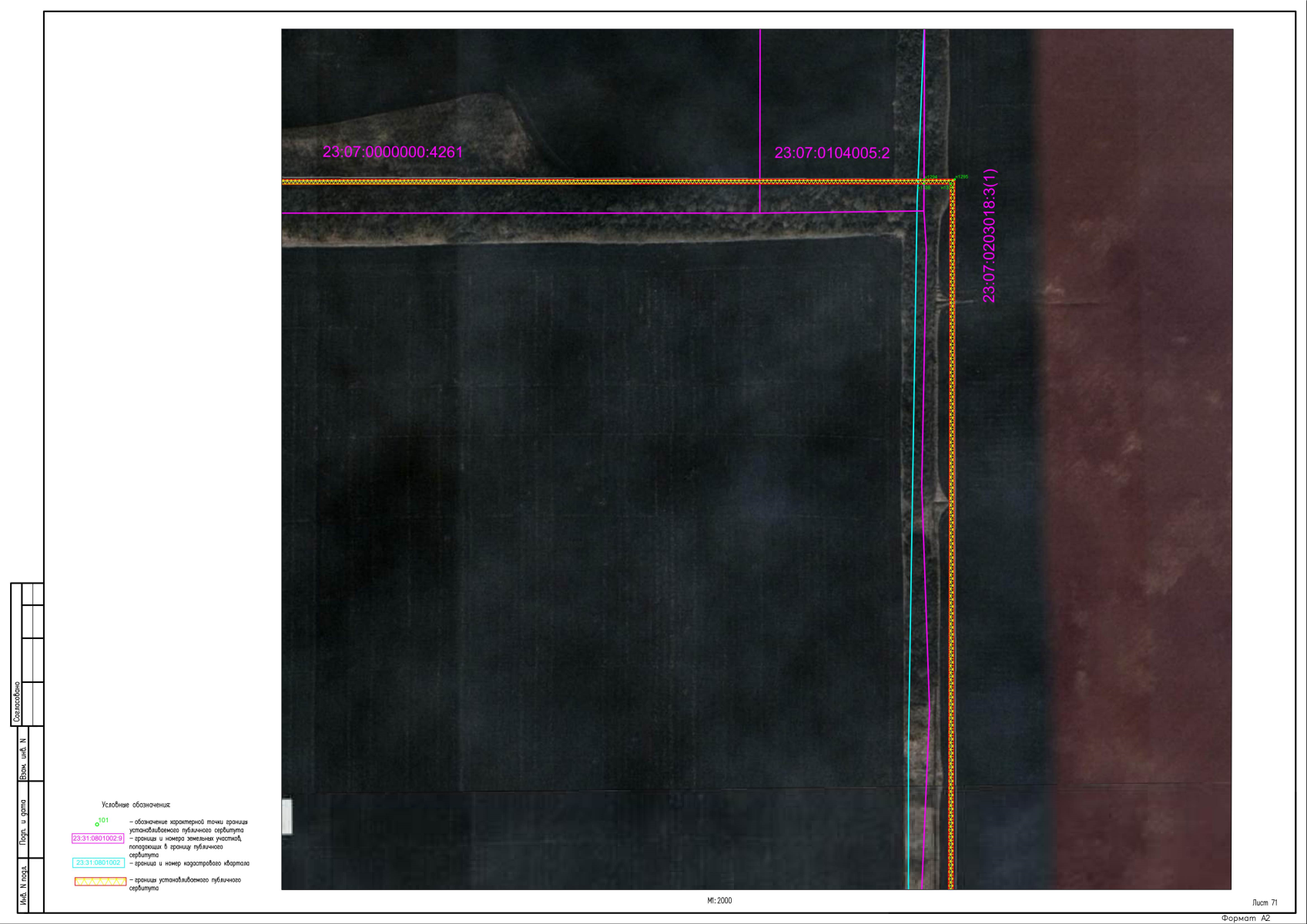Click the 'Согласовано' stamp cell
The height and width of the screenshot is (924, 1307).
18,702
